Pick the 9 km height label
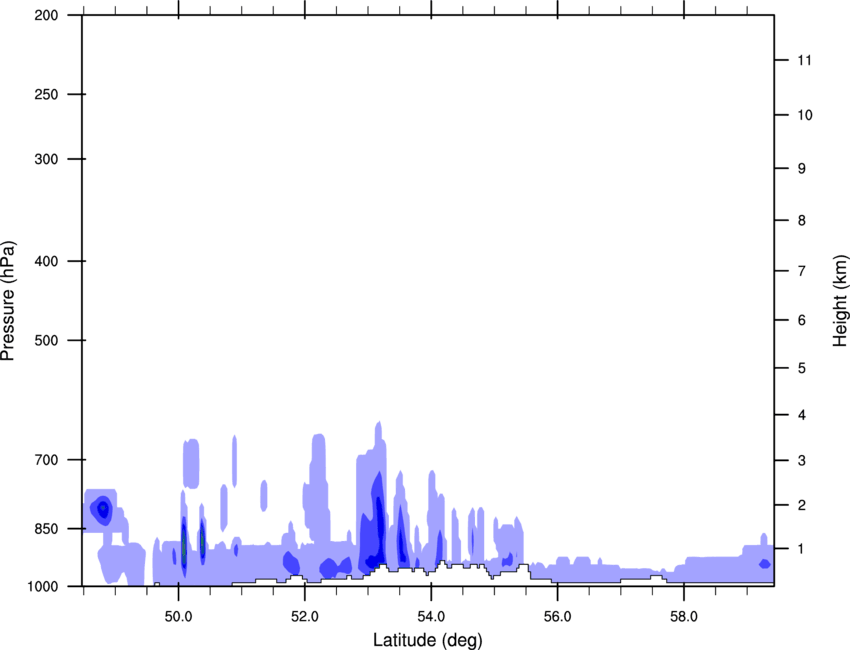850x650 pixels. [802, 169]
